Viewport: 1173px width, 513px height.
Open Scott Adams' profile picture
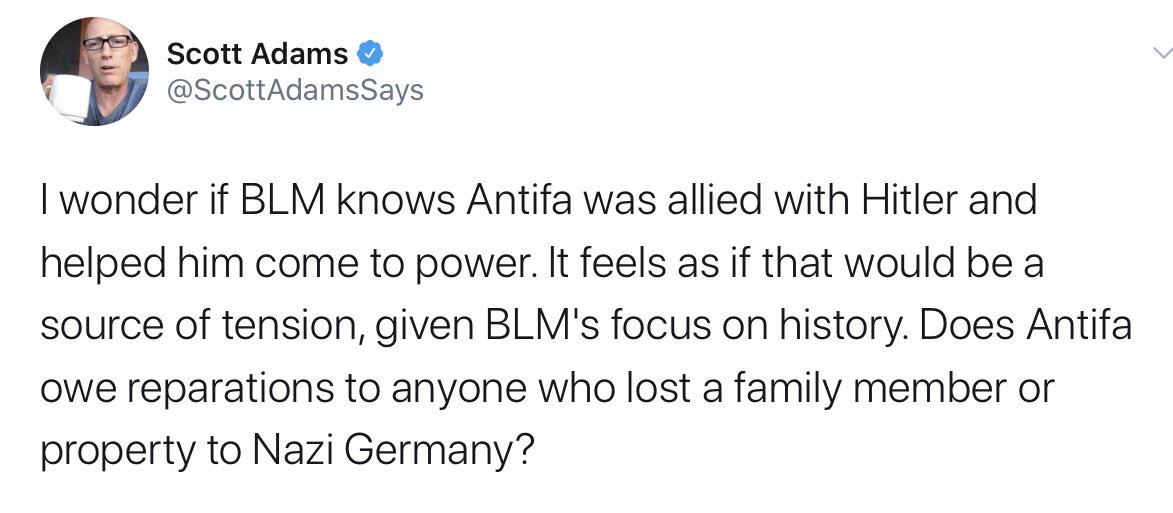[x=94, y=72]
